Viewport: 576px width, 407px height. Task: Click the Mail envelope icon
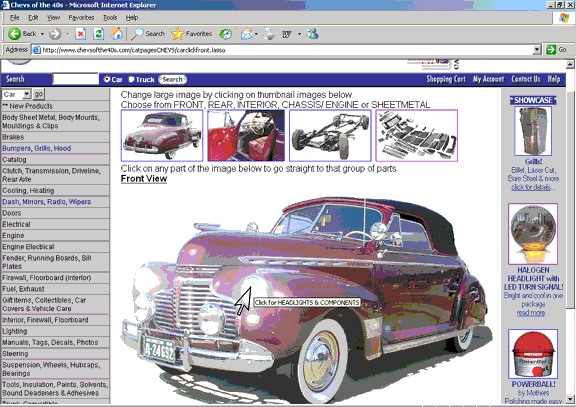246,34
